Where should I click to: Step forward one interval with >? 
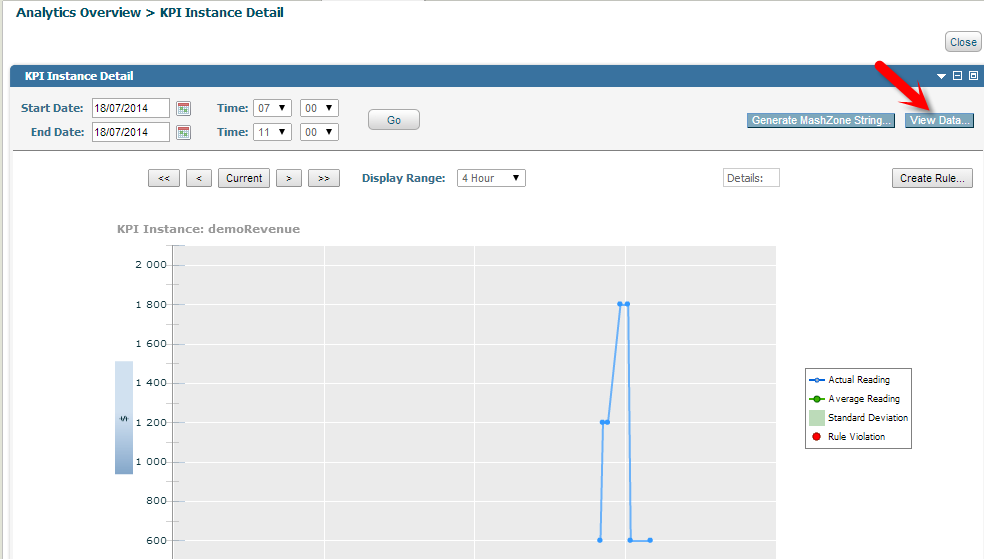pos(288,178)
